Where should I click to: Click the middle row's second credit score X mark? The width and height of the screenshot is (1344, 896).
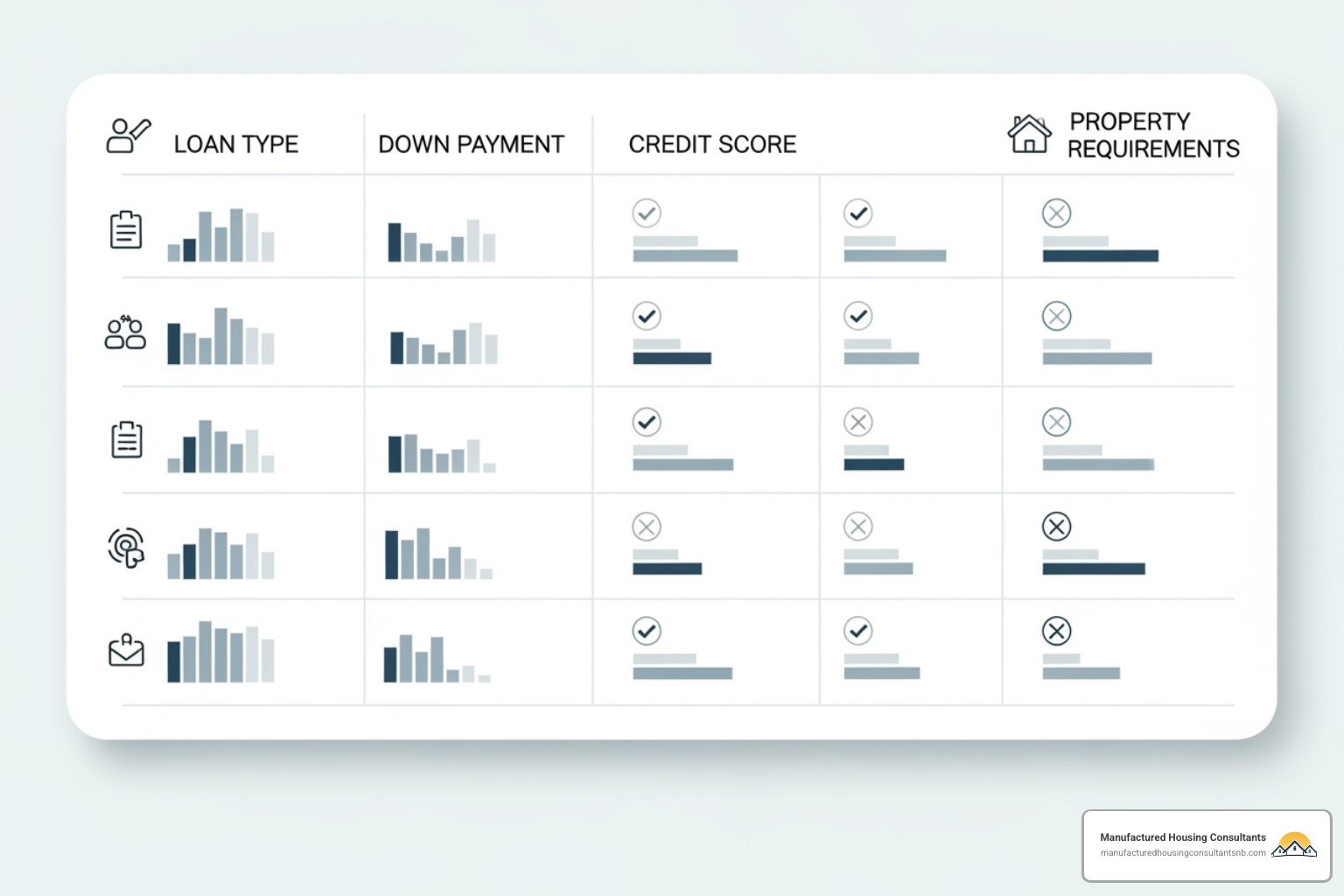click(858, 422)
